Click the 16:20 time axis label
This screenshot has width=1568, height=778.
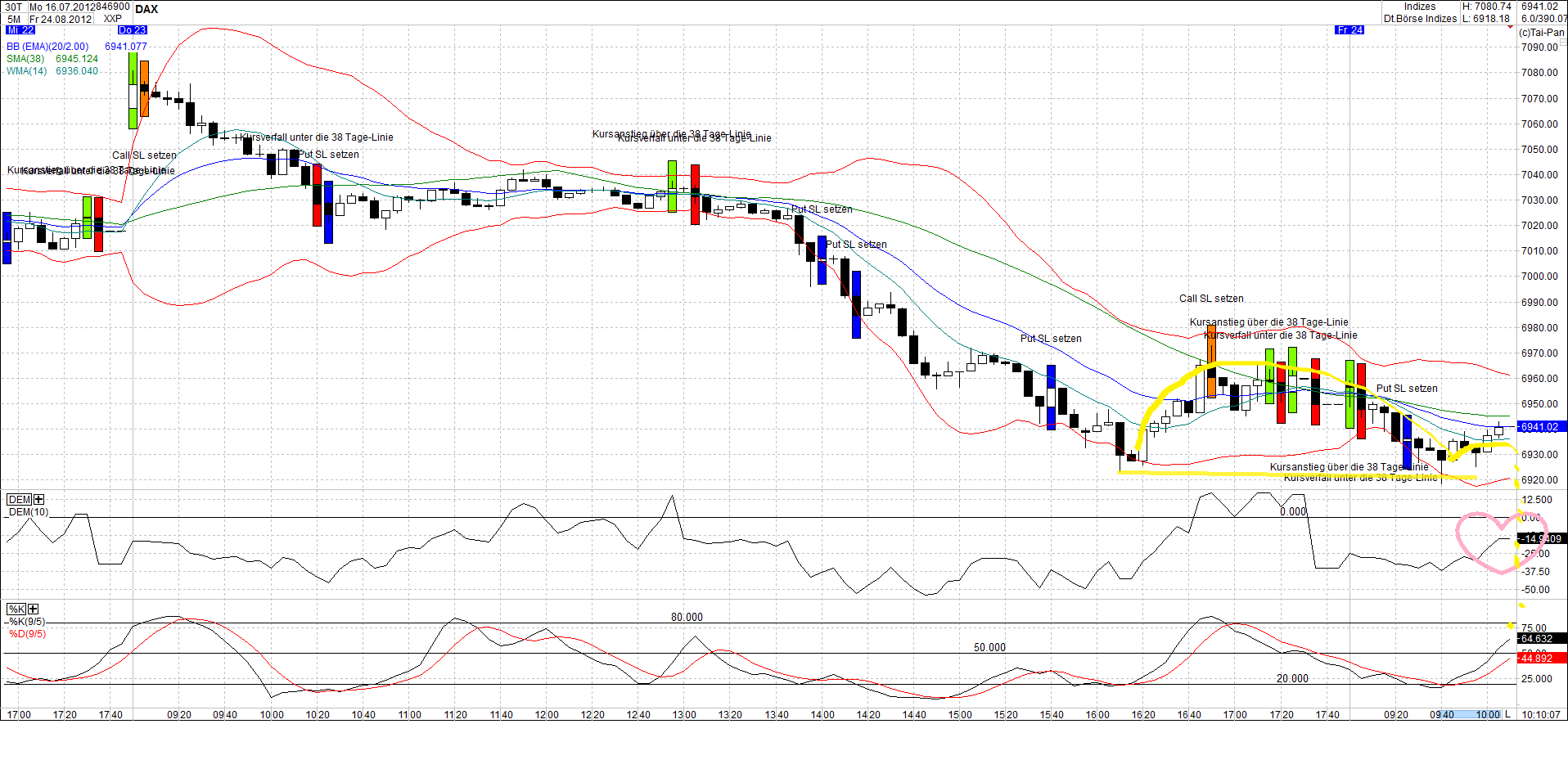click(1143, 715)
